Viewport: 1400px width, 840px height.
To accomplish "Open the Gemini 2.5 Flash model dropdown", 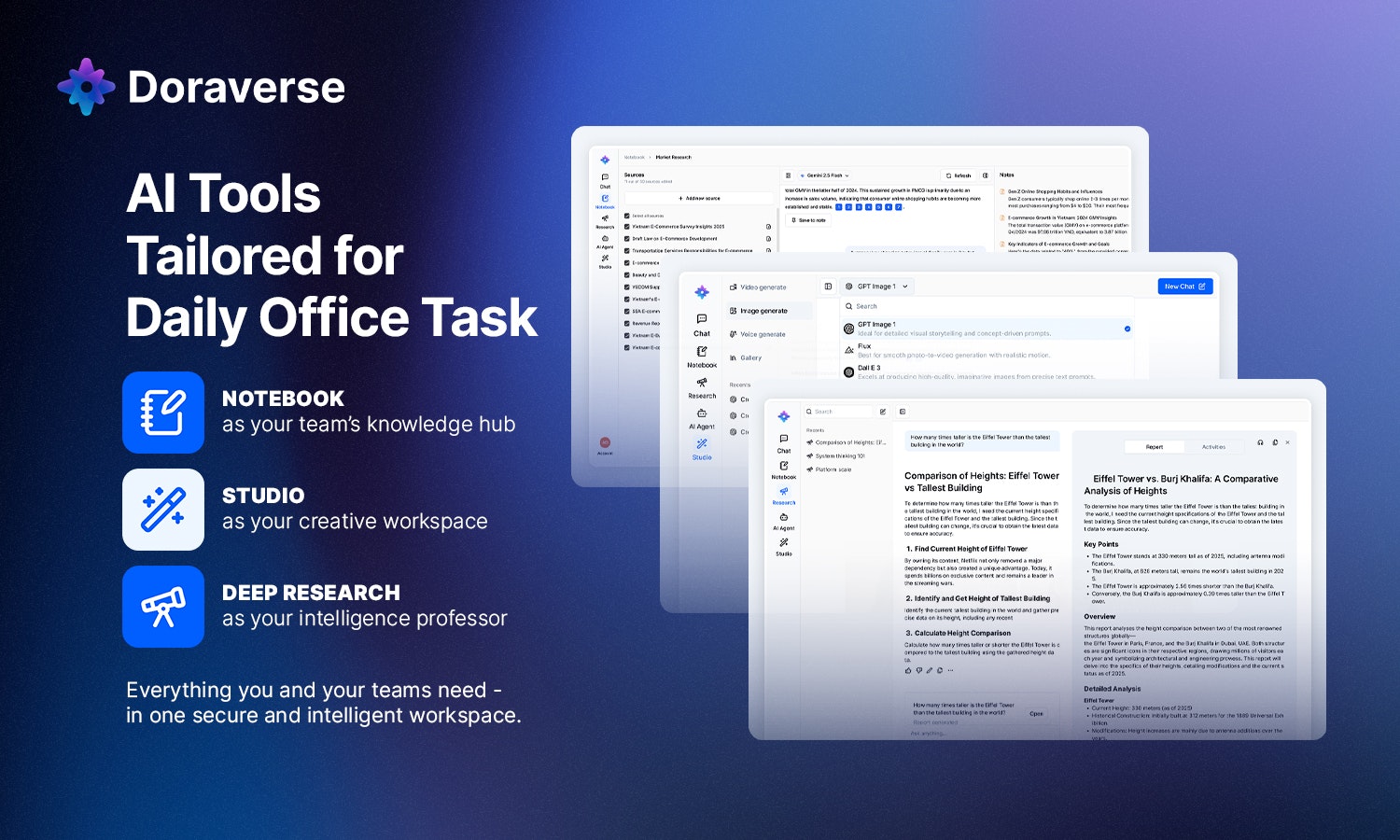I will click(824, 175).
